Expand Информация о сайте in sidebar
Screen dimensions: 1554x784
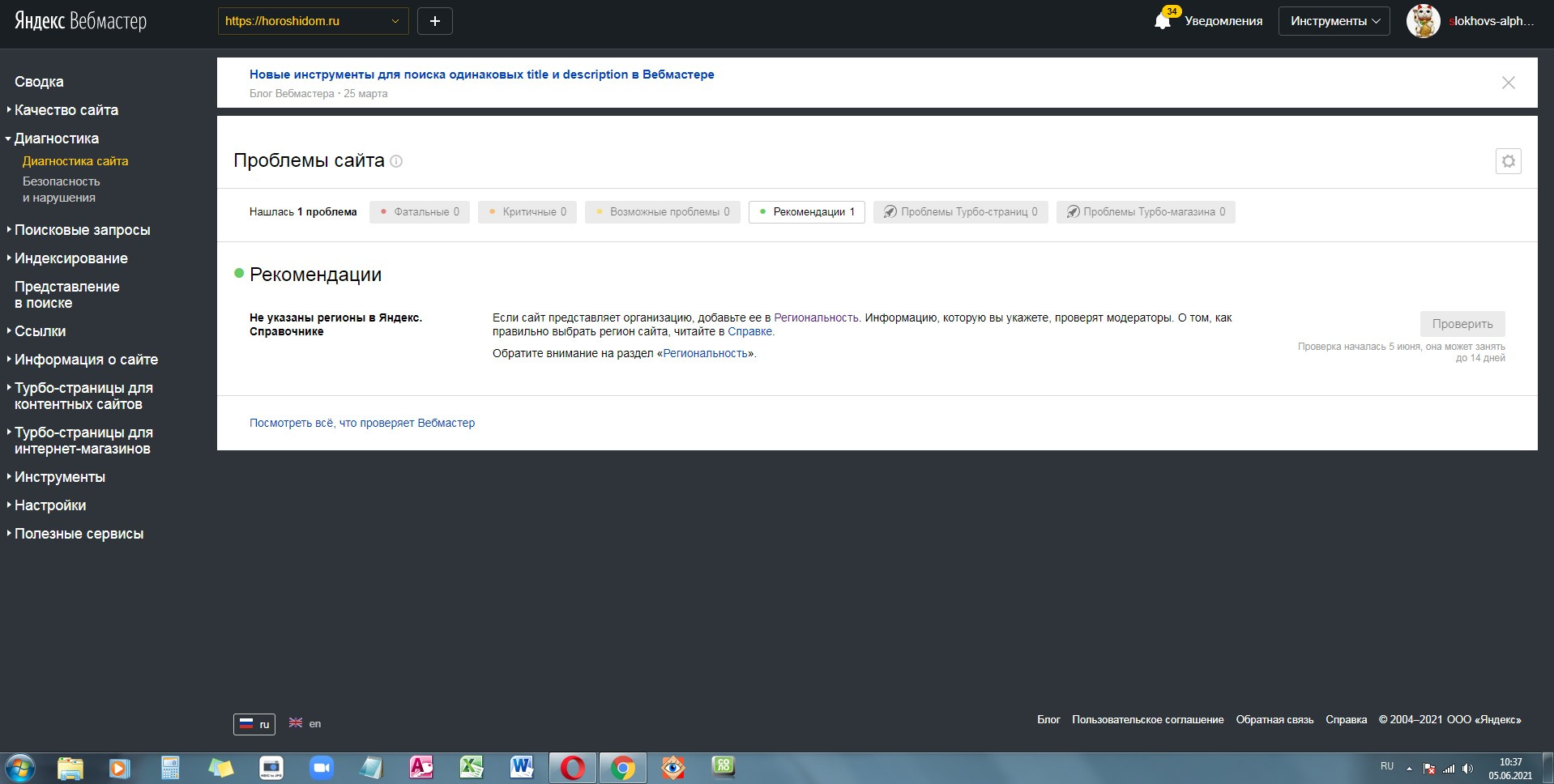click(x=86, y=360)
